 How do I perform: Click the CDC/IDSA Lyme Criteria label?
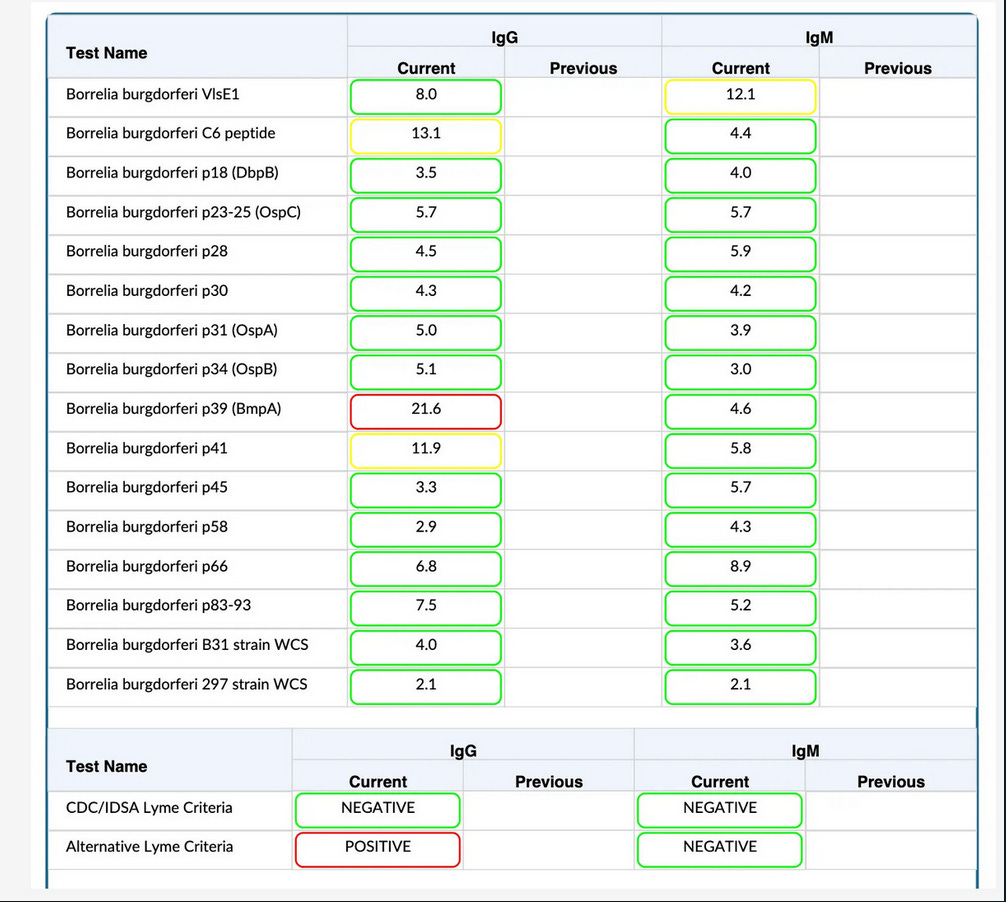pos(149,808)
